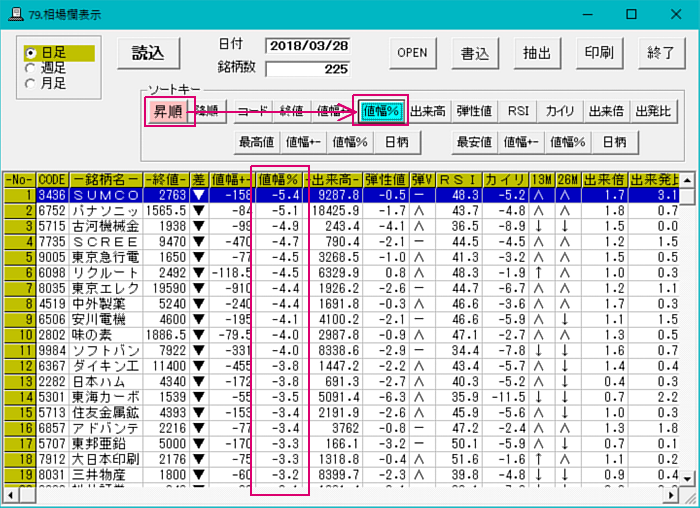Viewport: 700px width, 508px height.
Task: Click the 終了 exit button
Action: [x=661, y=53]
